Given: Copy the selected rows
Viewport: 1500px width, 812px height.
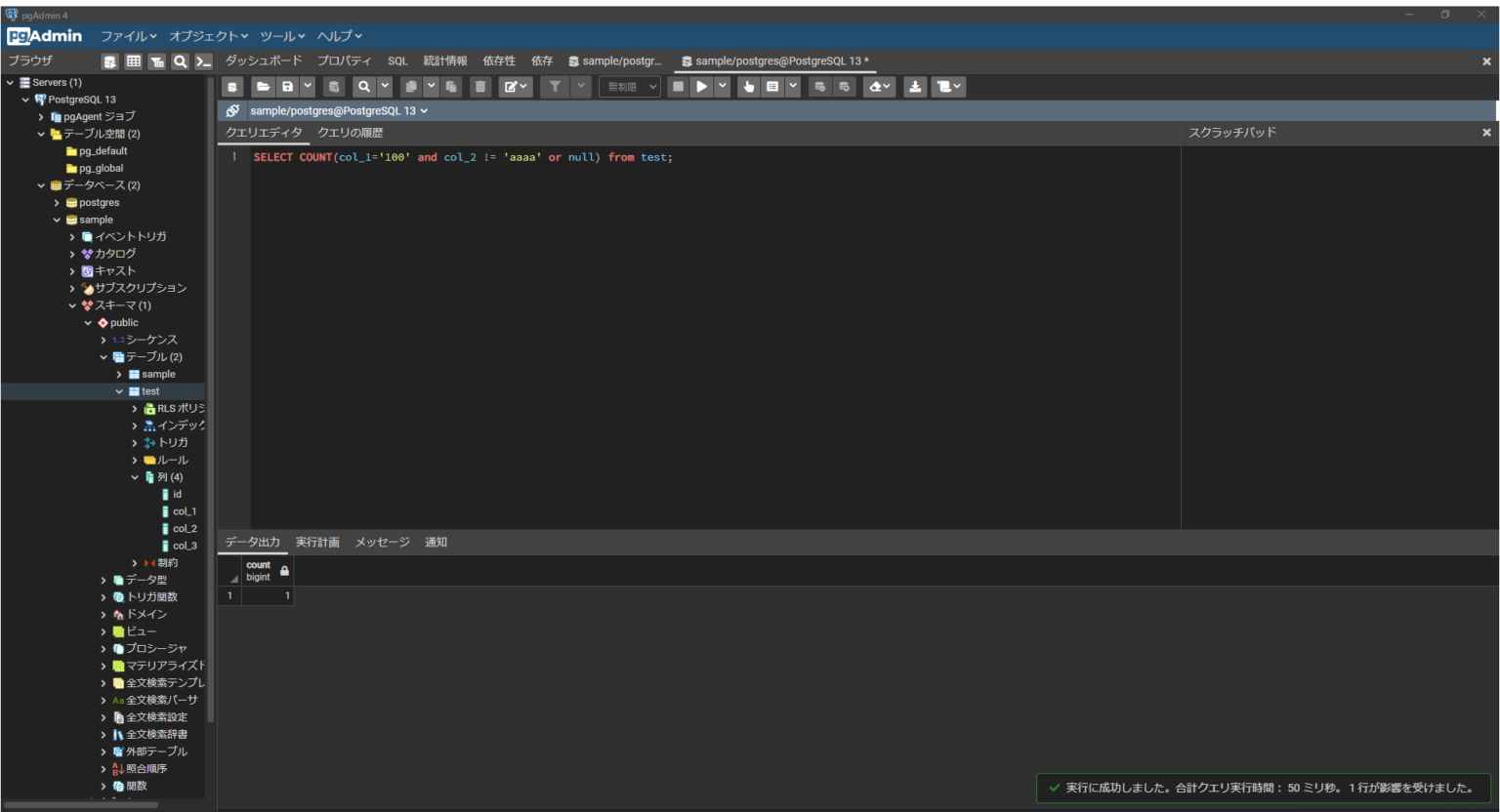Looking at the screenshot, I should (x=415, y=87).
